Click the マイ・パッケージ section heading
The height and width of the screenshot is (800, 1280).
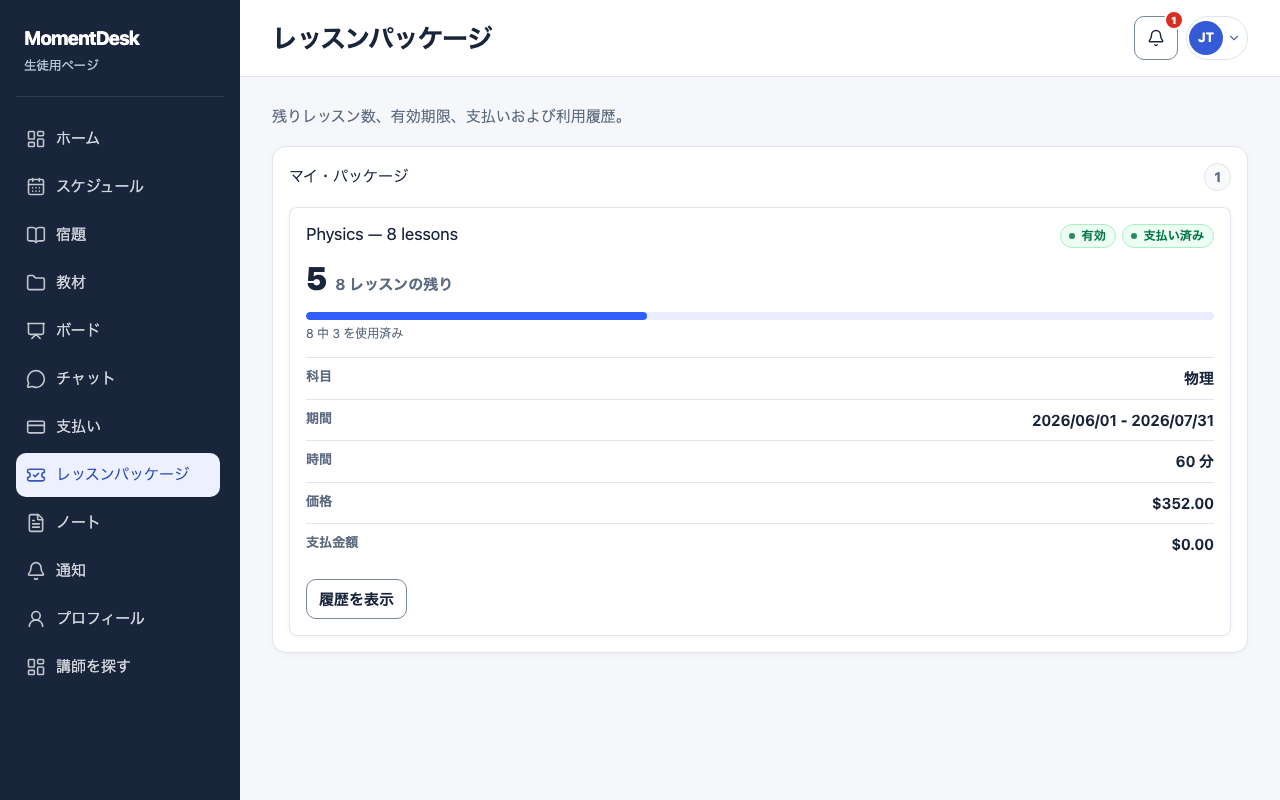click(349, 176)
